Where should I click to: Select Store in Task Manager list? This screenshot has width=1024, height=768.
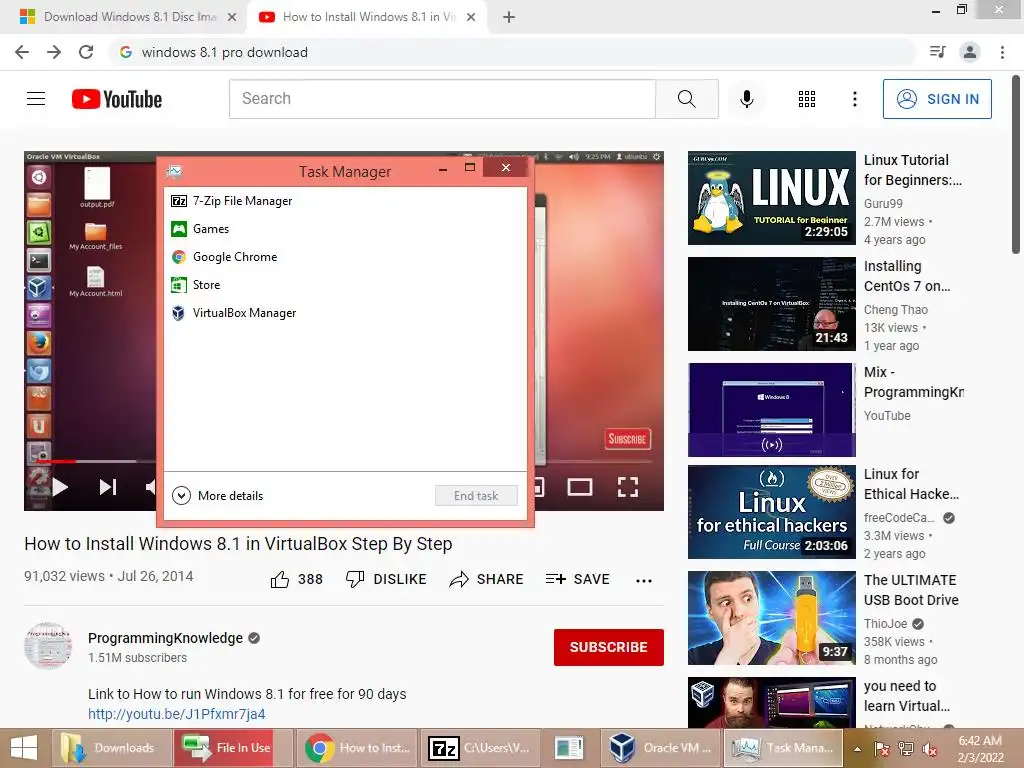point(345,285)
